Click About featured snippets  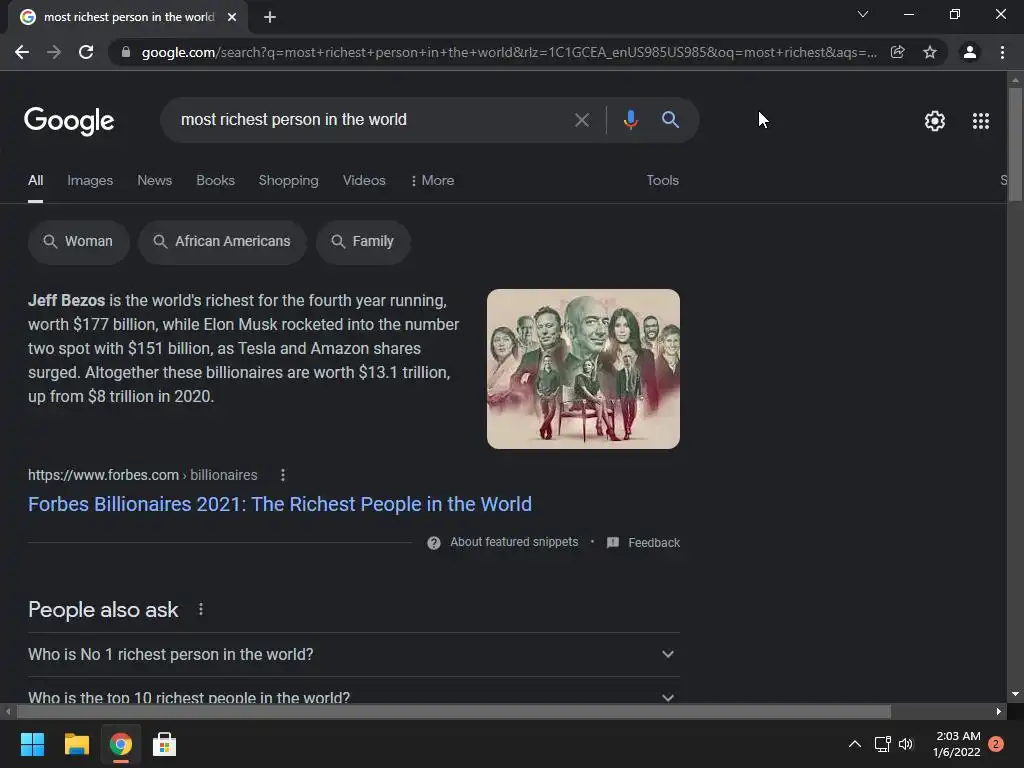(x=514, y=542)
